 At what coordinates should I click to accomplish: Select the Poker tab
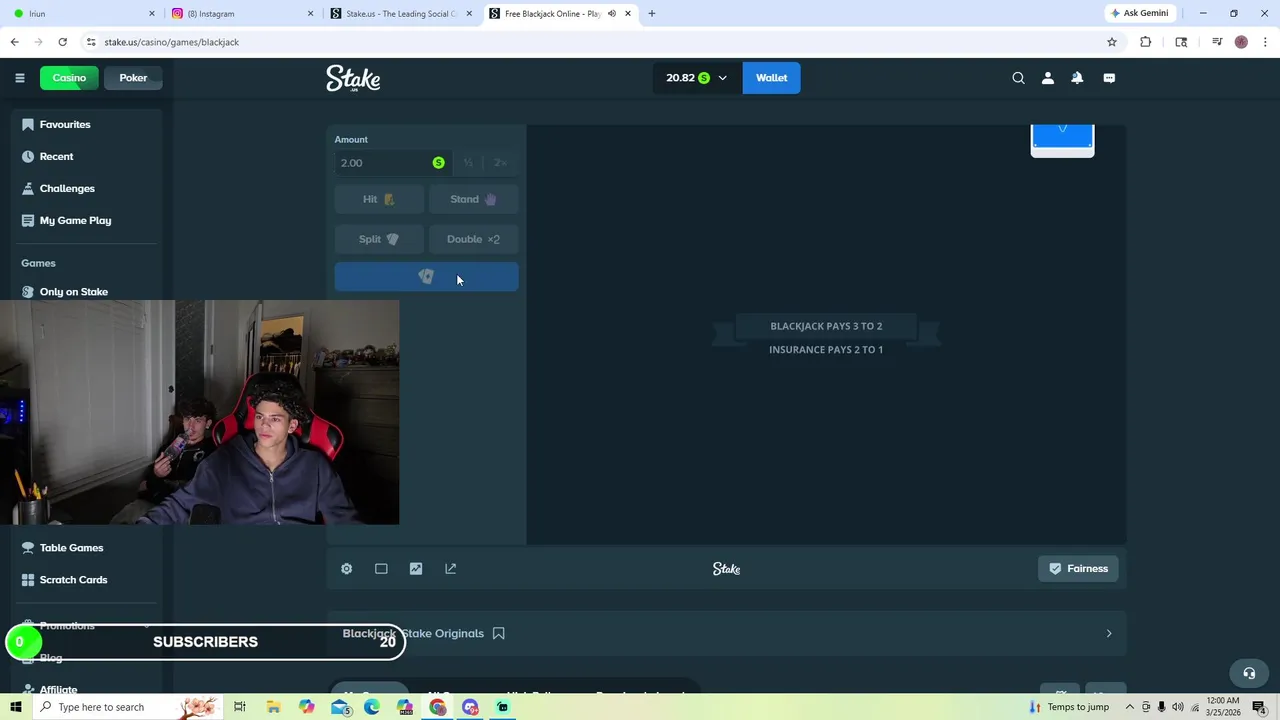click(133, 78)
